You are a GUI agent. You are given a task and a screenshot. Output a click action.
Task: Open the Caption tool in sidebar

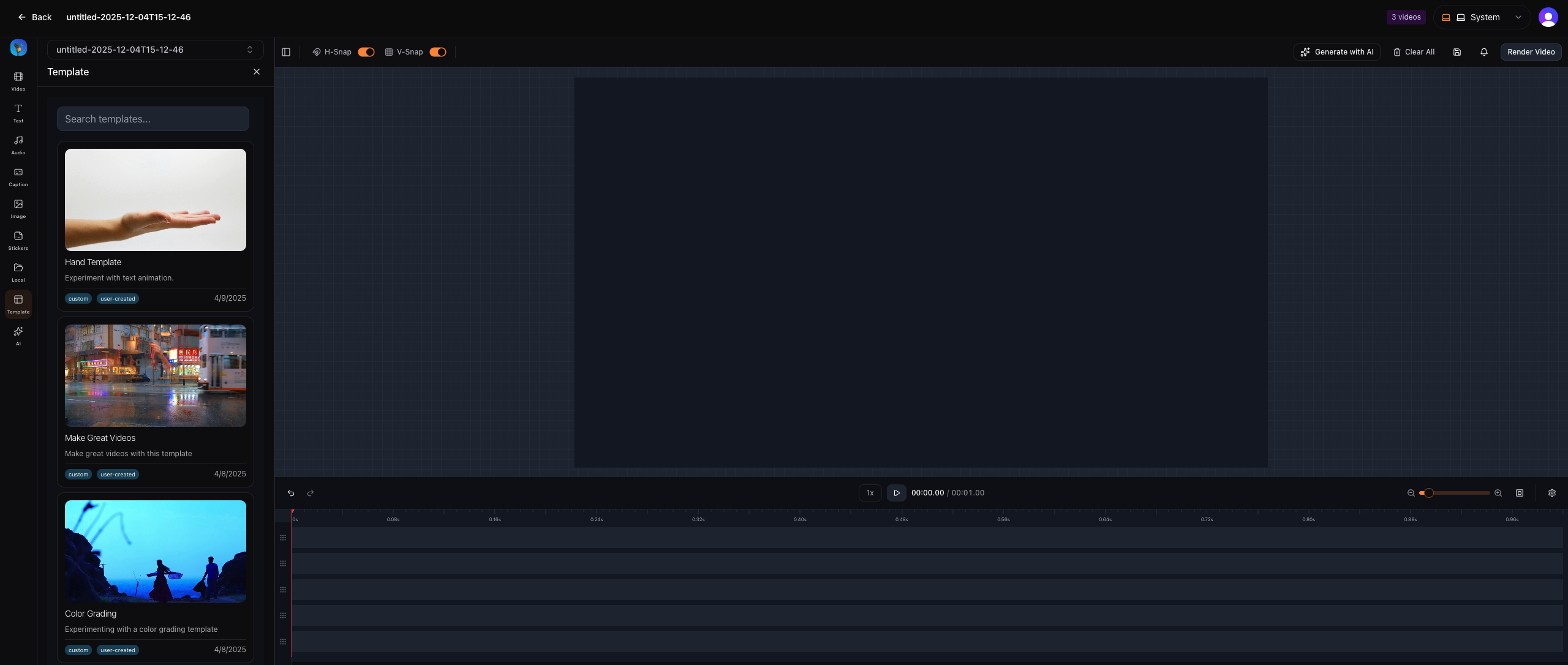pyautogui.click(x=18, y=176)
